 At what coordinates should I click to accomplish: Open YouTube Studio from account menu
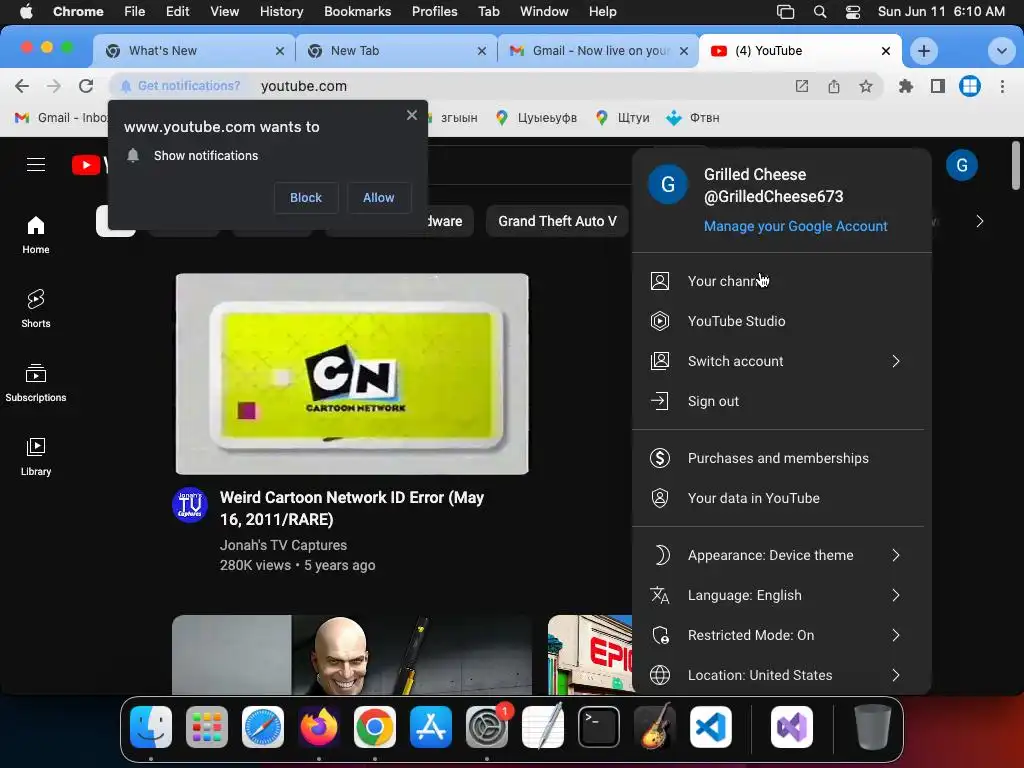pos(781,321)
